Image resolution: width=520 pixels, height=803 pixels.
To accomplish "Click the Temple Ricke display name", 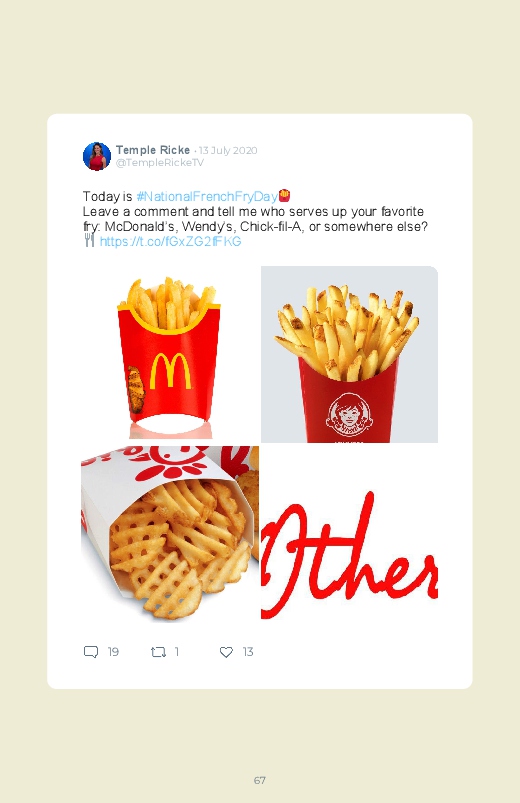I will pos(153,150).
